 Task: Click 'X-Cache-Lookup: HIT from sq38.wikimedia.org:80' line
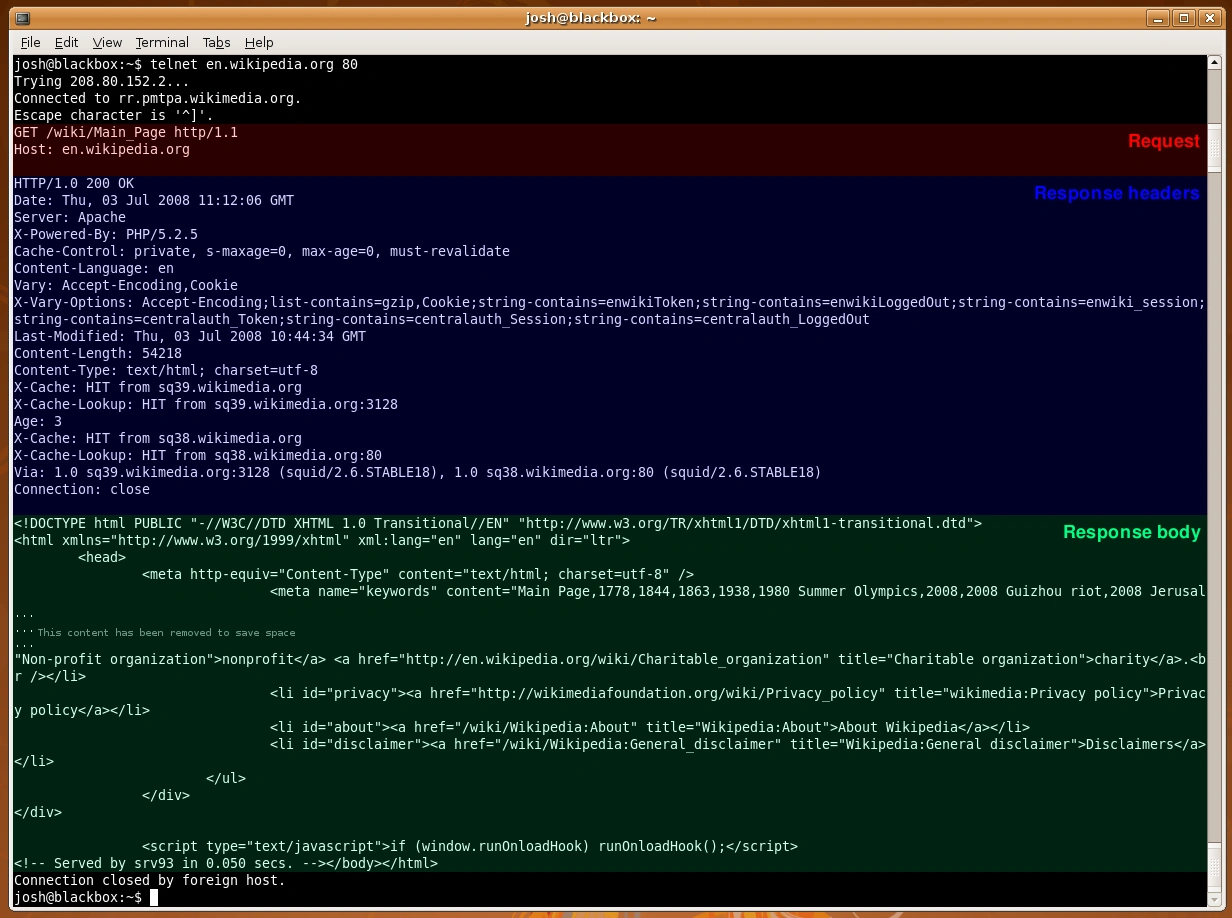(x=198, y=455)
